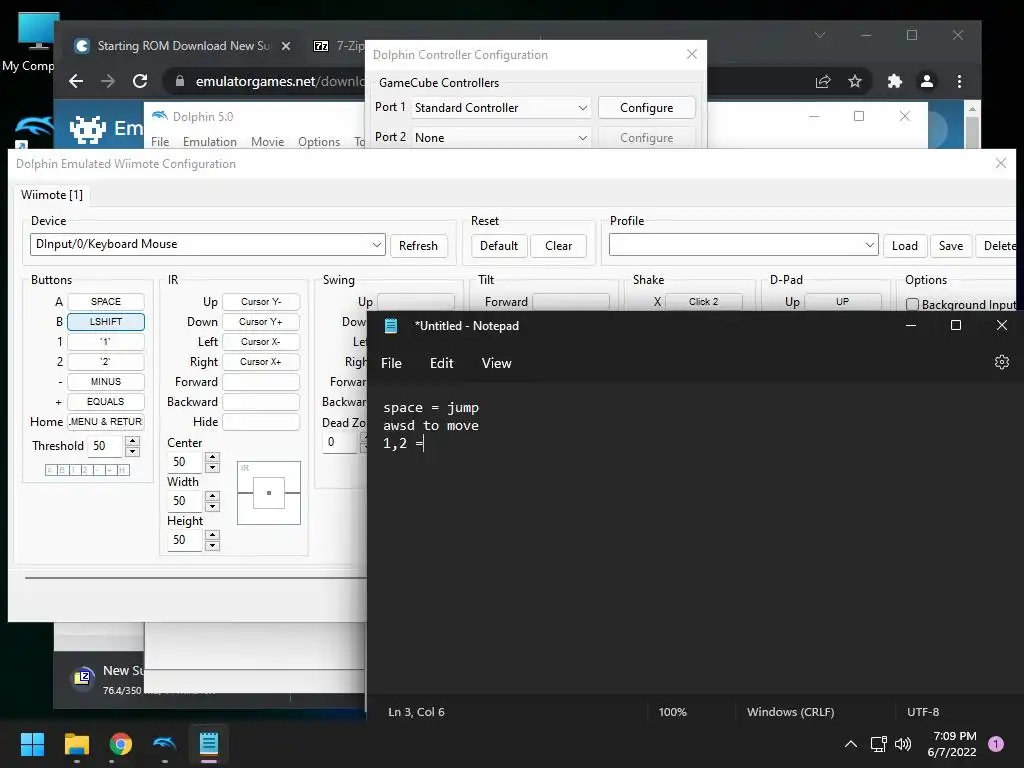Remap the A button SPACE binding

(106, 302)
